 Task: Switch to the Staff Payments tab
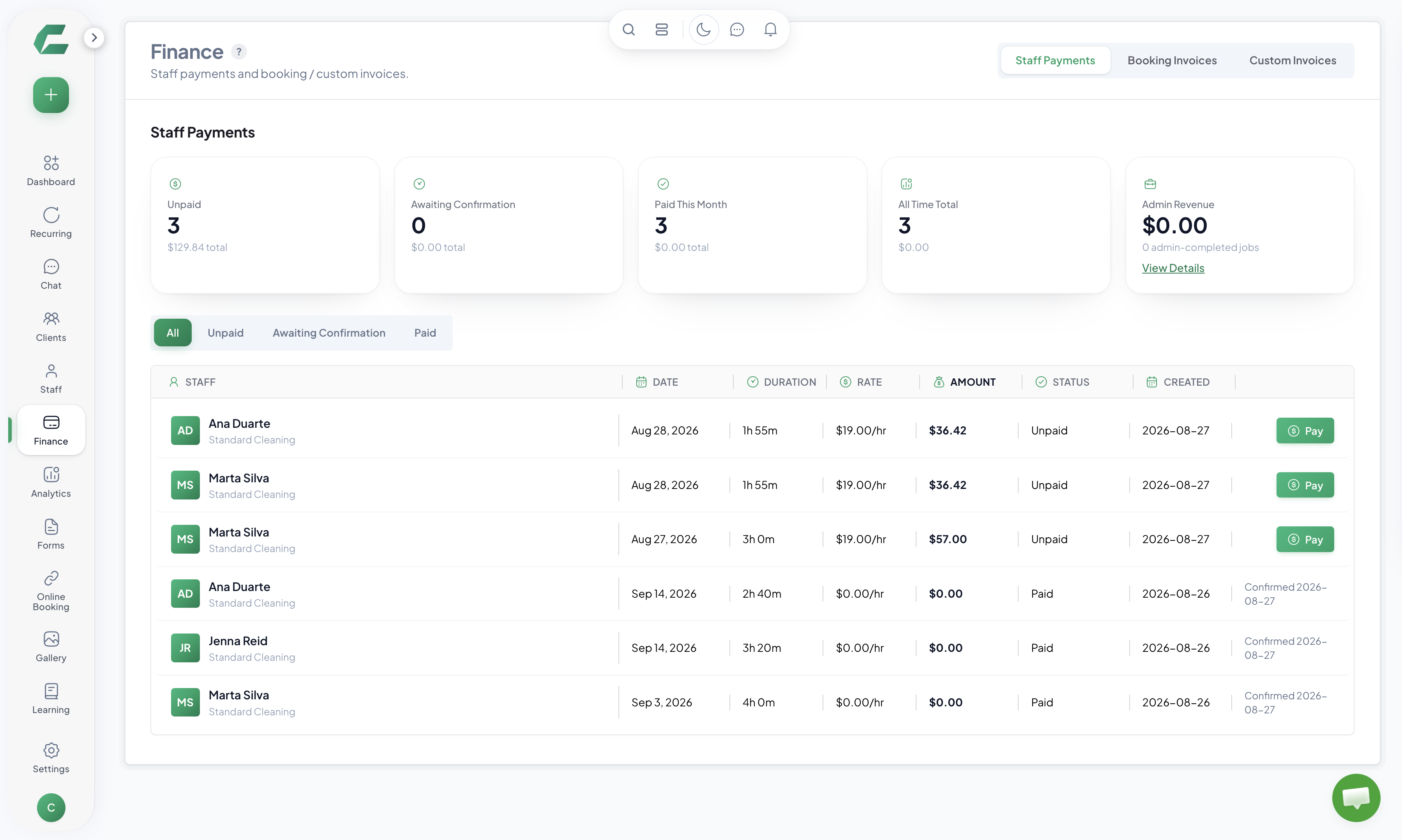[x=1055, y=60]
